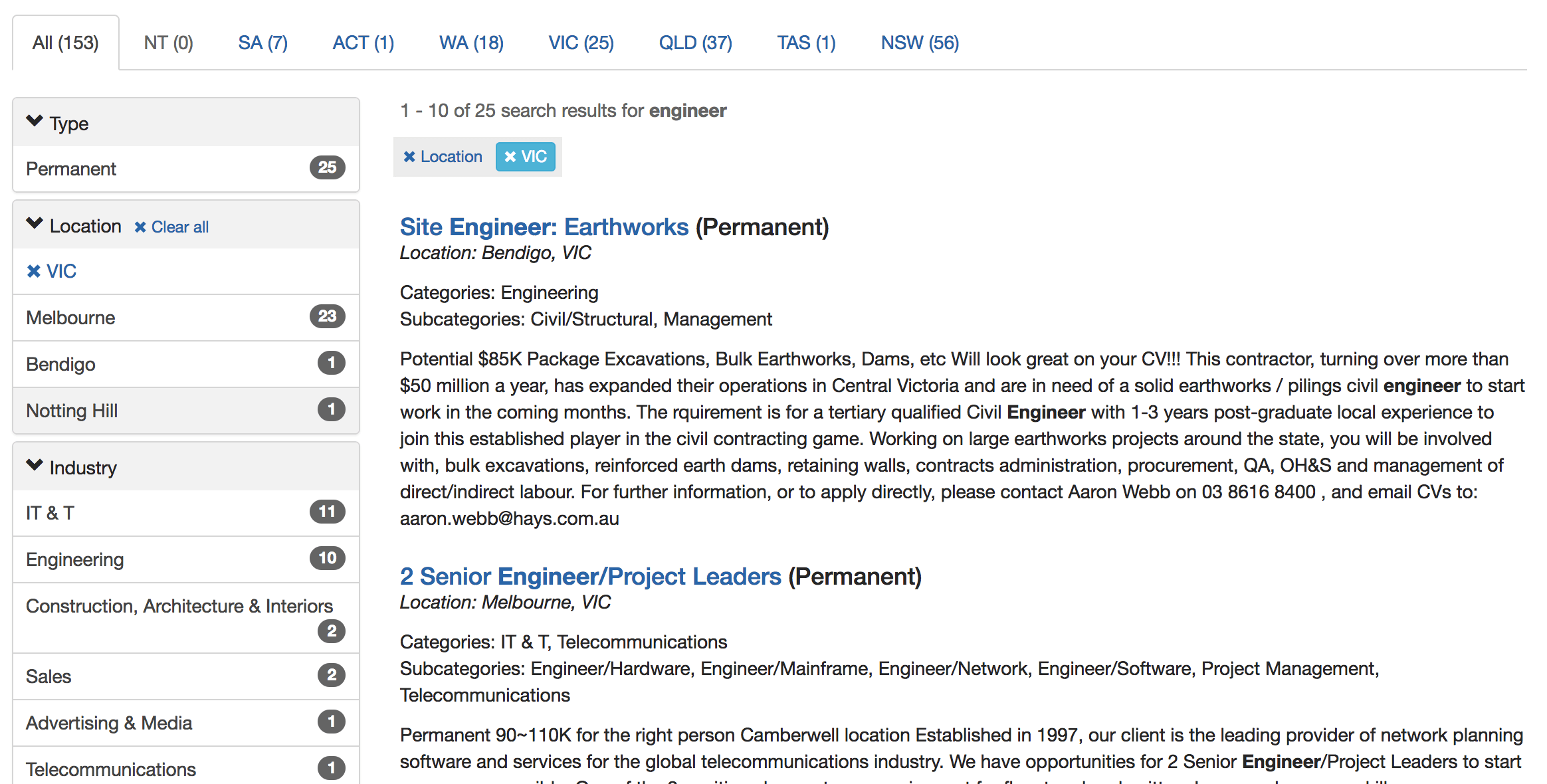Filter results by Notting Hill
Viewport: 1547px width, 784px height.
point(72,411)
